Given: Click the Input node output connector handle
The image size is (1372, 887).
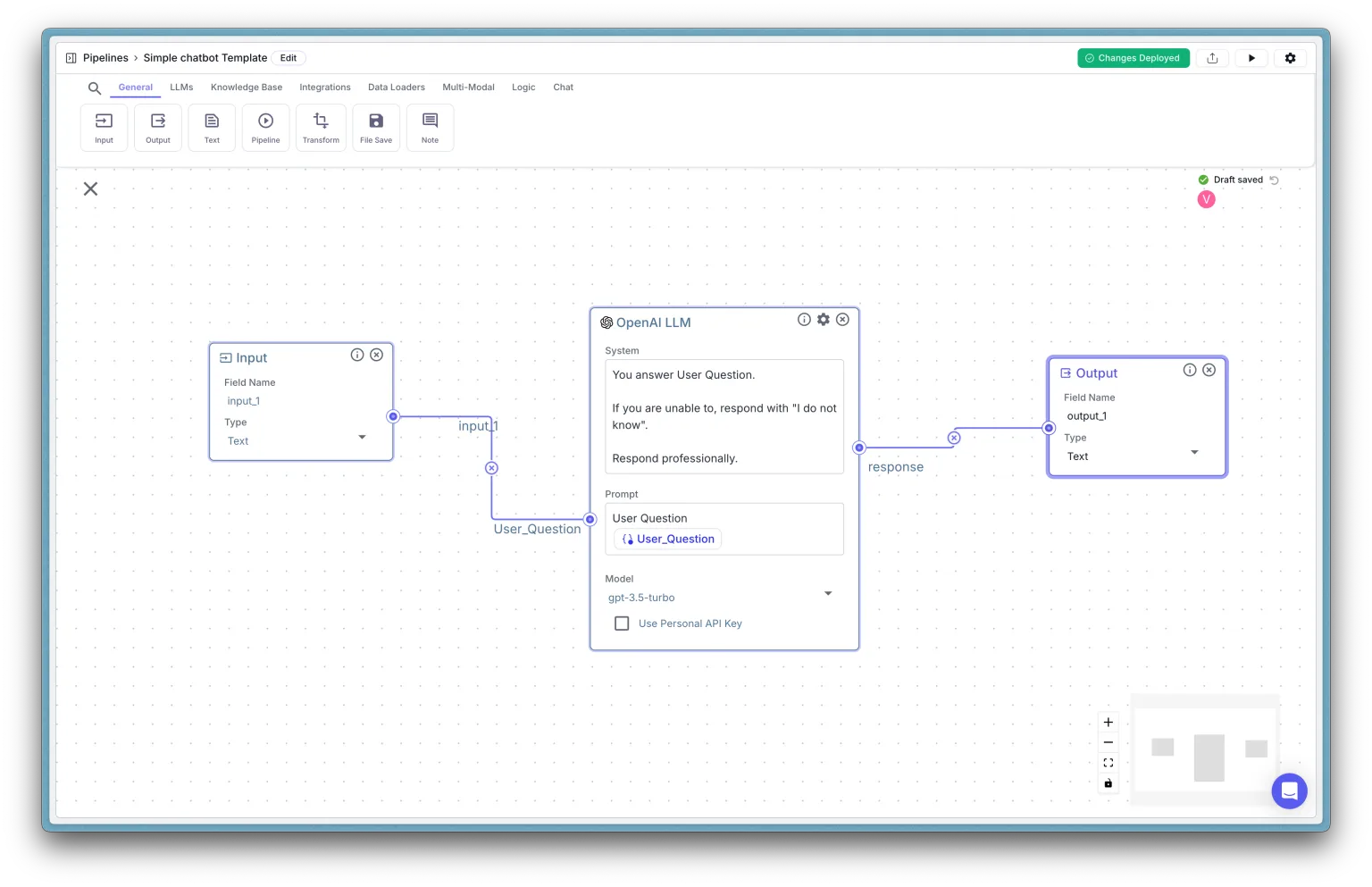Looking at the screenshot, I should 393,416.
